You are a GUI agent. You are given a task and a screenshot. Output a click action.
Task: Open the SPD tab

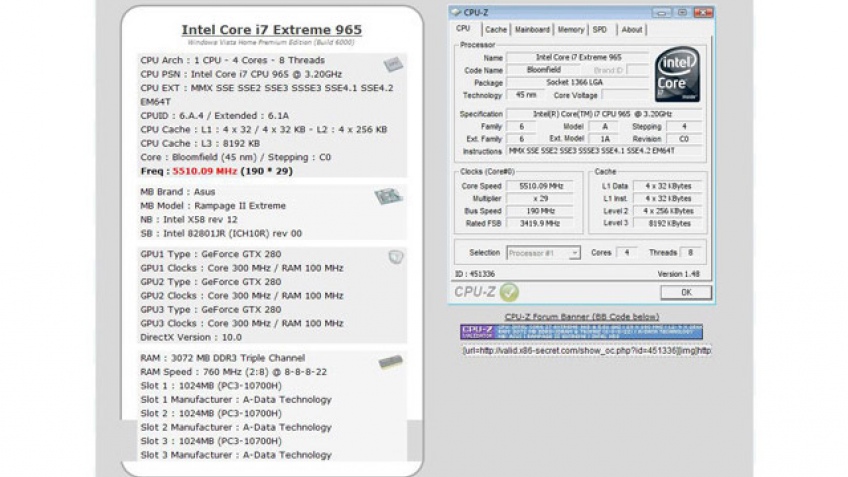click(x=600, y=30)
